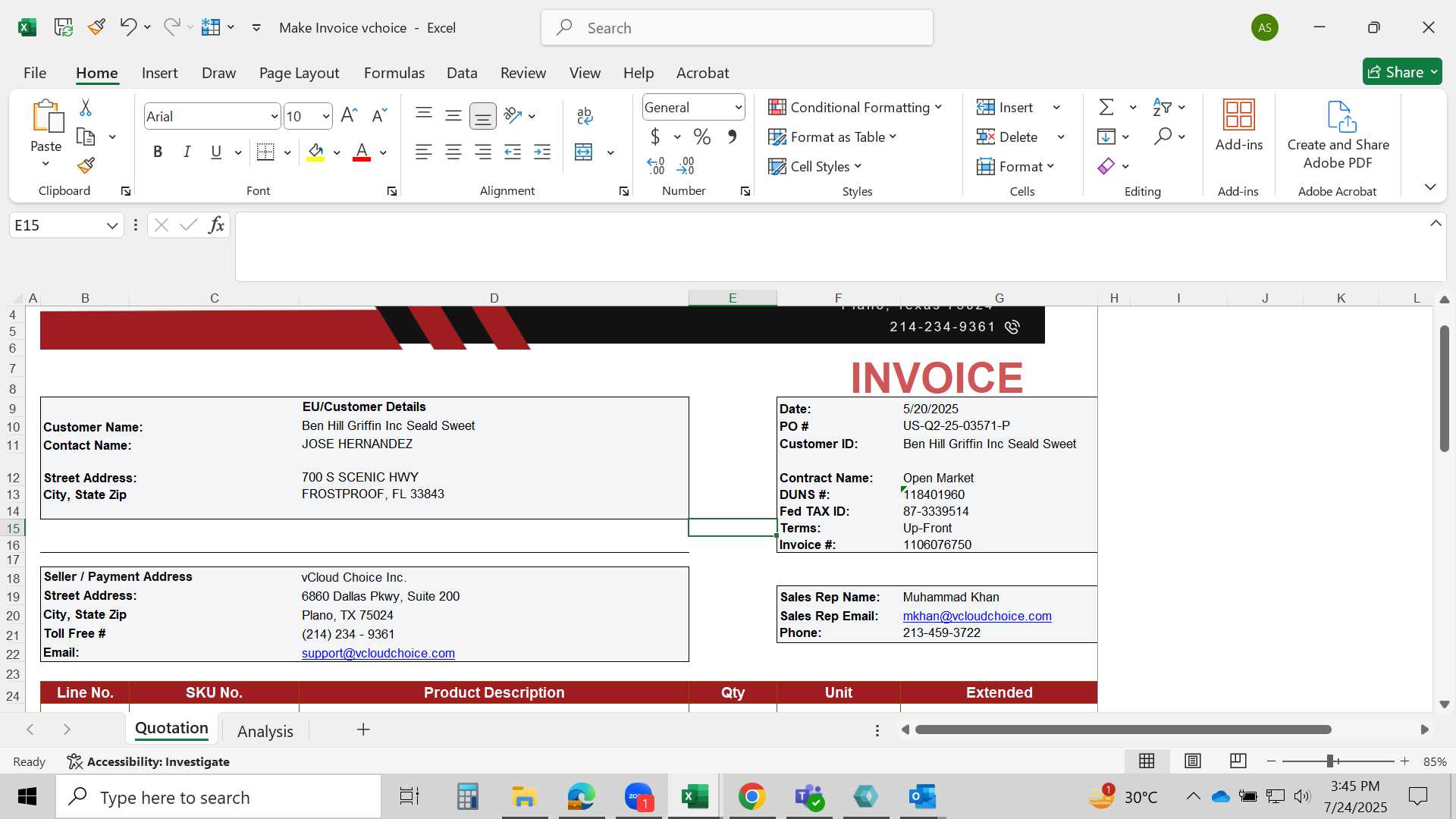This screenshot has height=819, width=1456.
Task: Collapse the ribbon with chevron
Action: [1430, 187]
